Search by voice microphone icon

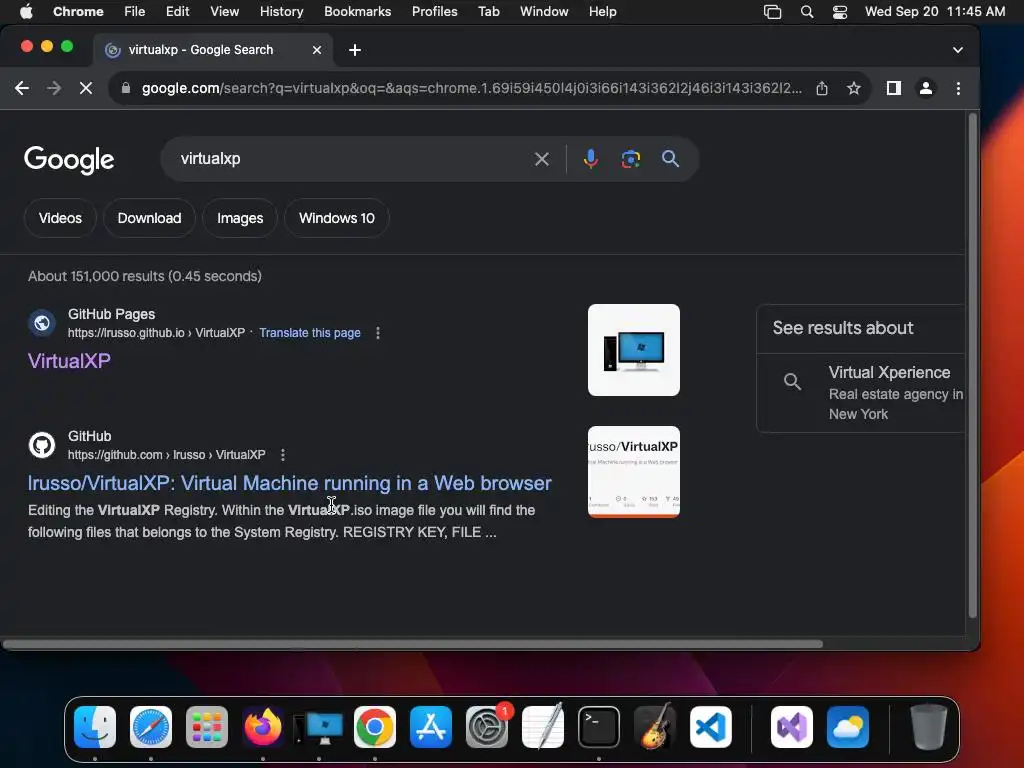tap(590, 159)
